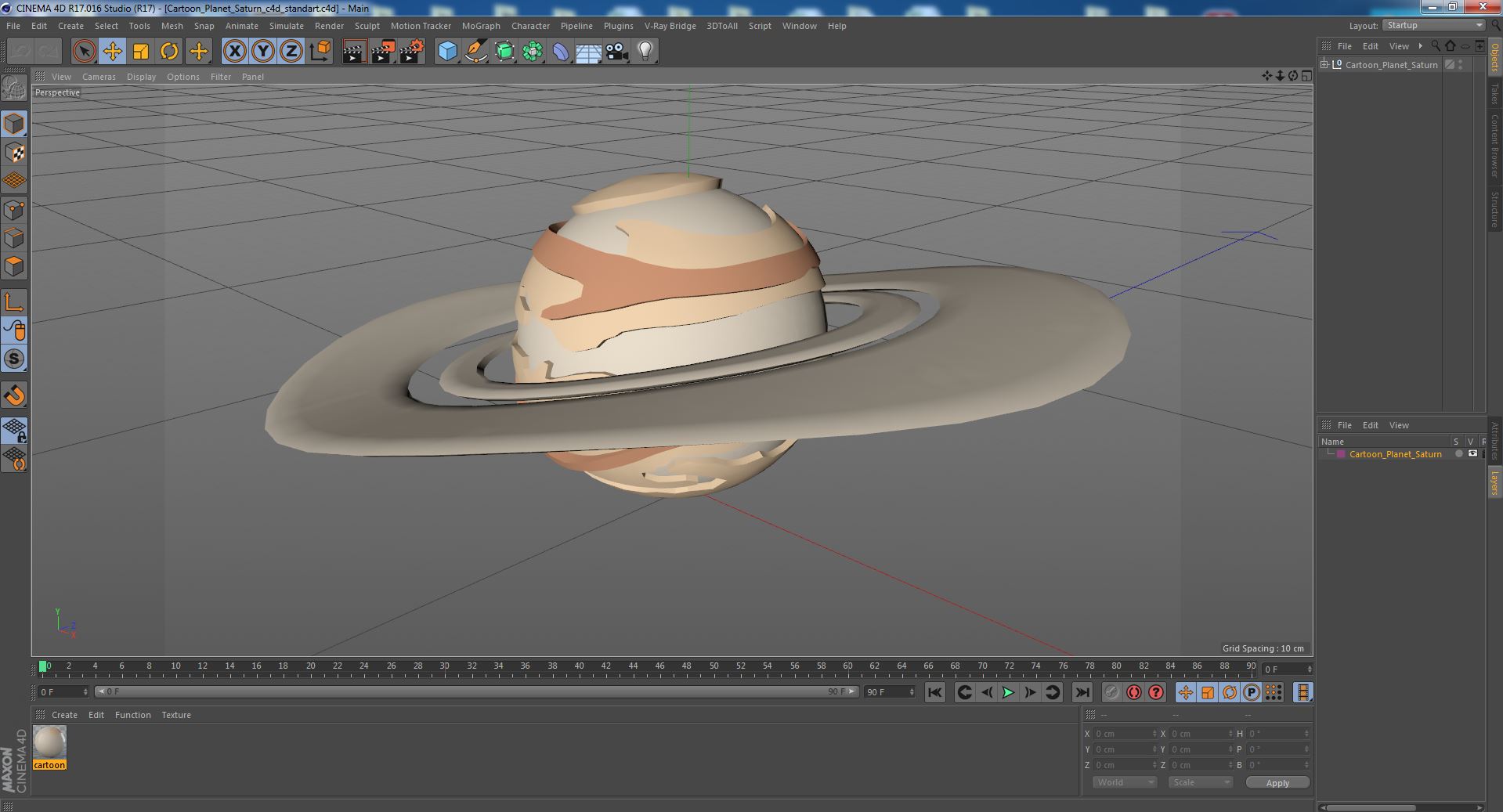Screen dimensions: 1503x812
Task: Click the Redo arrow icon
Action: coord(48,52)
